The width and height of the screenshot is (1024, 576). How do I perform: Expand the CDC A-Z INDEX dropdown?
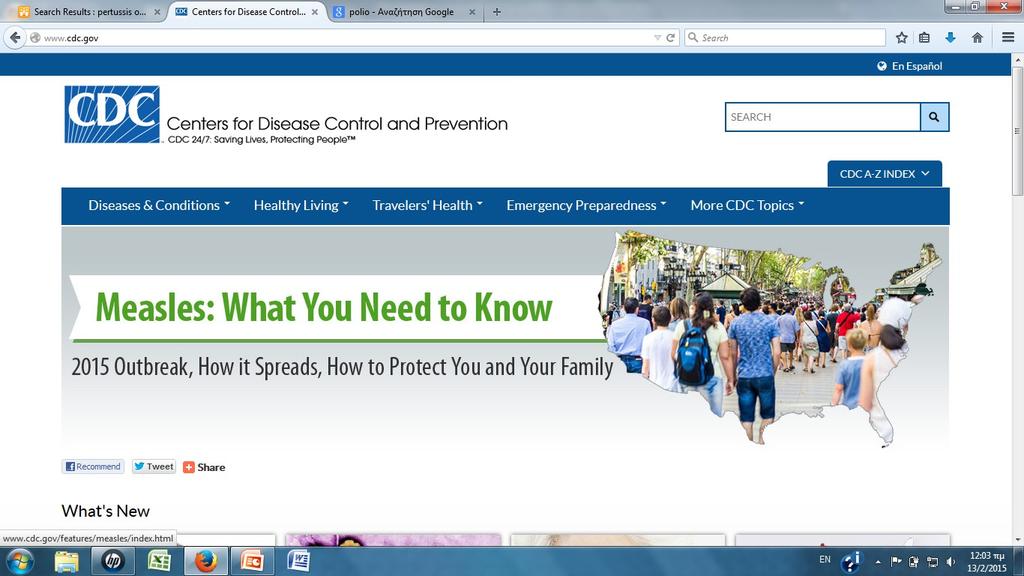pos(884,174)
